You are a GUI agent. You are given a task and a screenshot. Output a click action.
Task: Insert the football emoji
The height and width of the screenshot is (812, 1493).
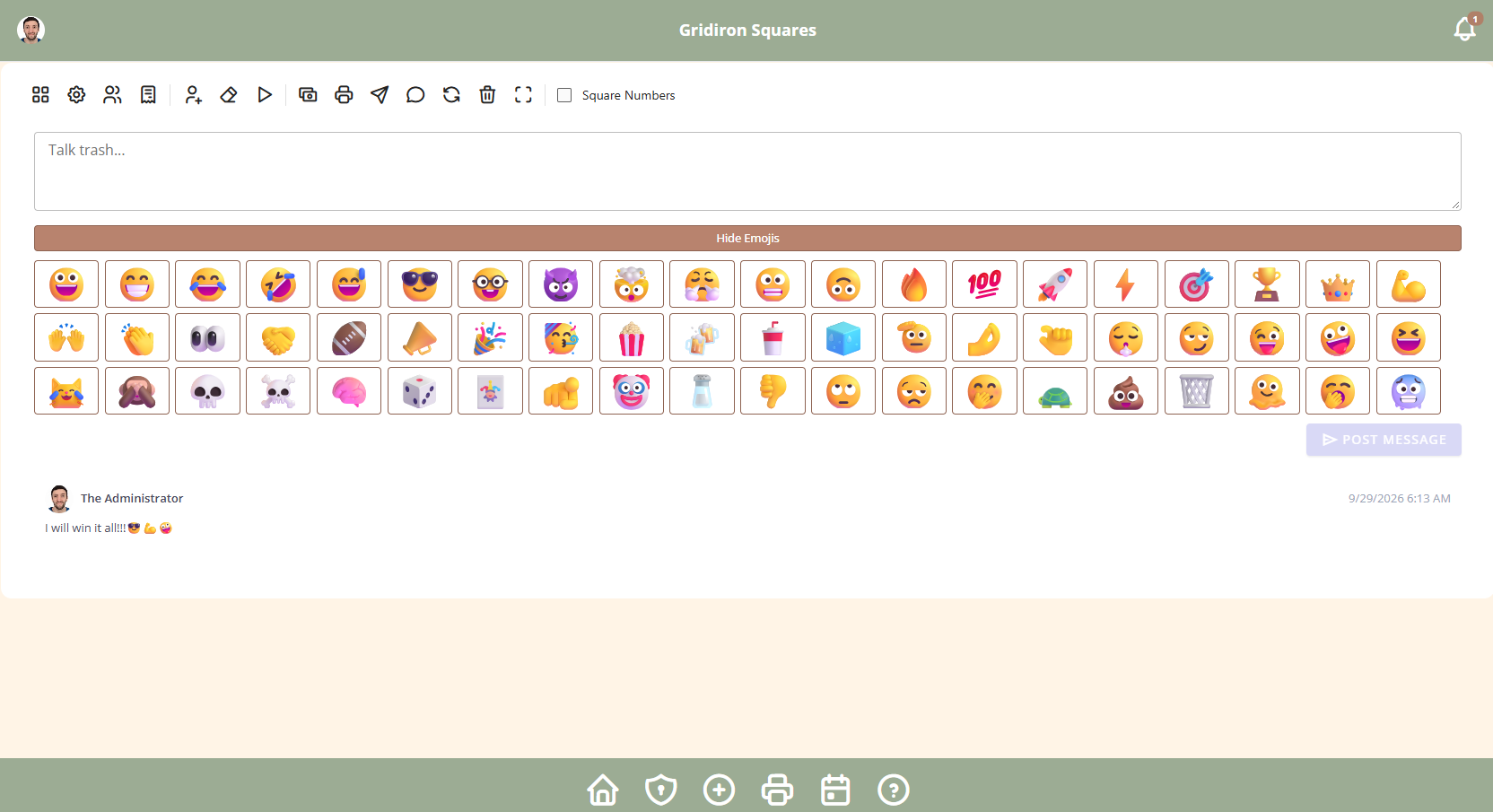(x=349, y=338)
